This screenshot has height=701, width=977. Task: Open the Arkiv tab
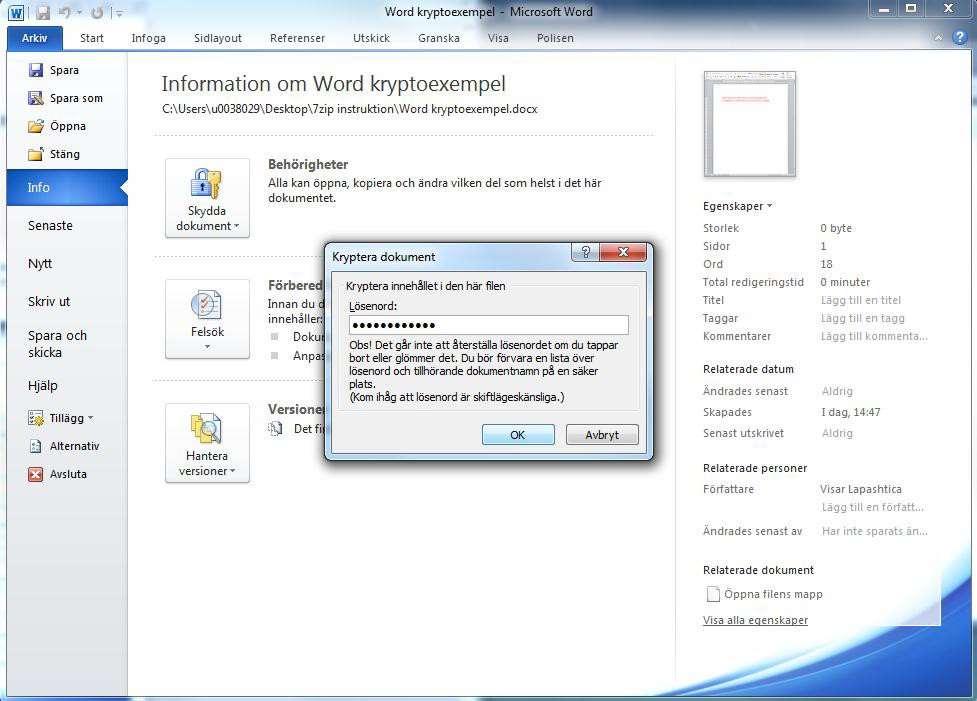tap(34, 38)
